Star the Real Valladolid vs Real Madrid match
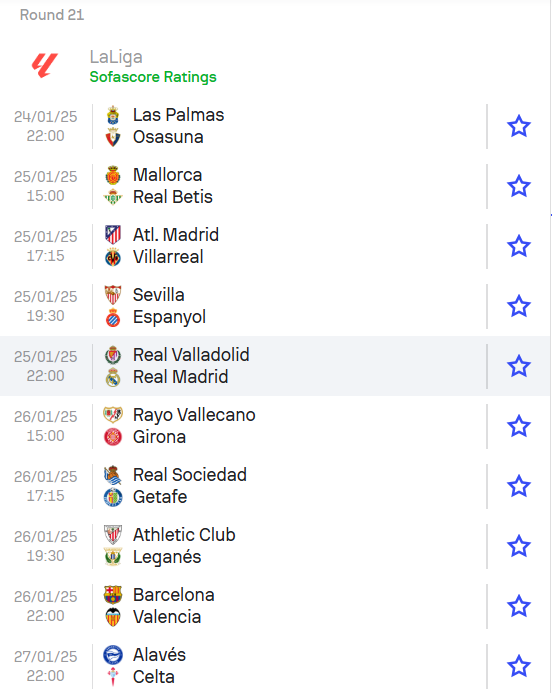This screenshot has width=552, height=693. coord(518,366)
